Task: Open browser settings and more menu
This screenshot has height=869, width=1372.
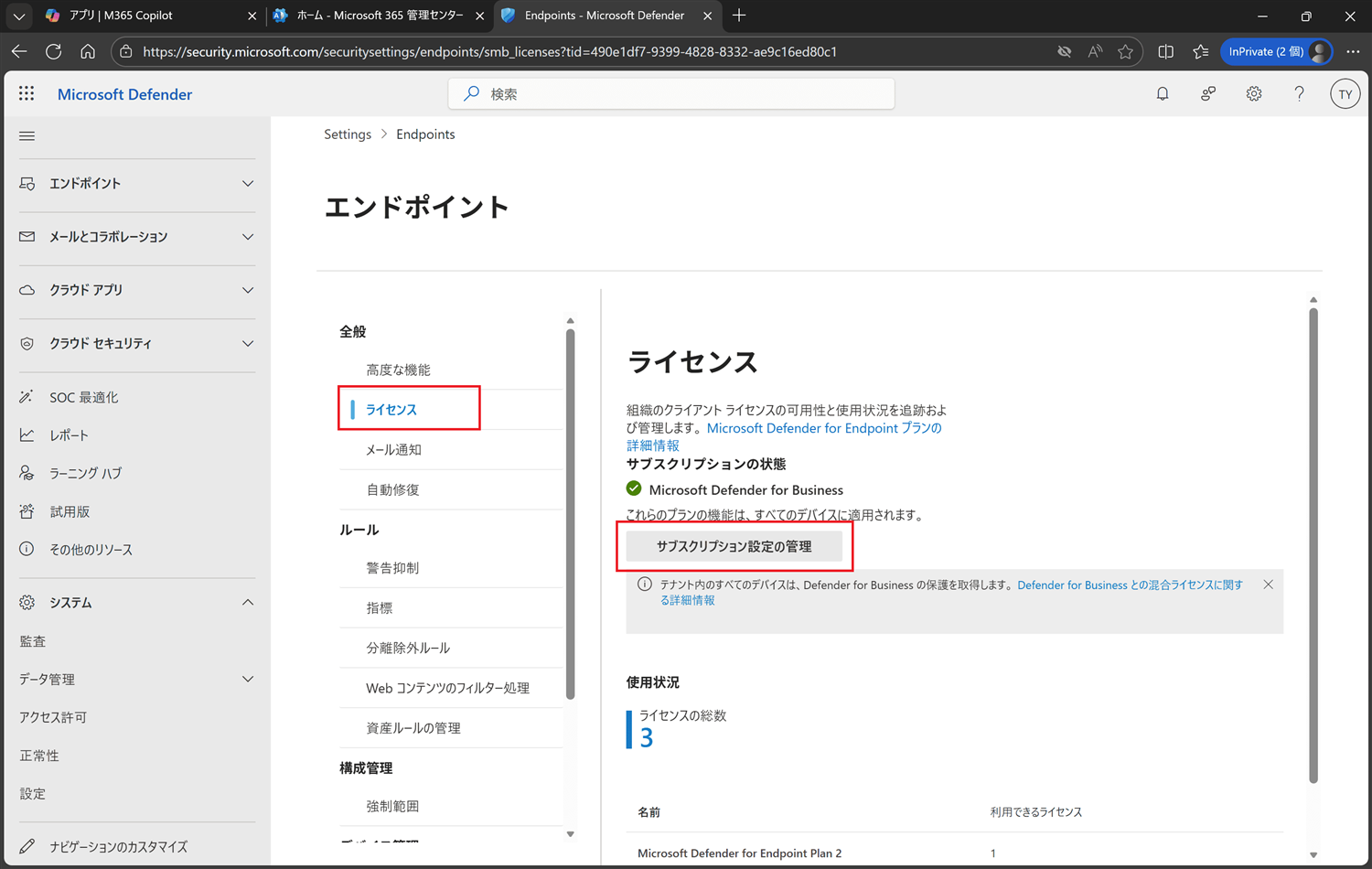Action: pos(1353,52)
